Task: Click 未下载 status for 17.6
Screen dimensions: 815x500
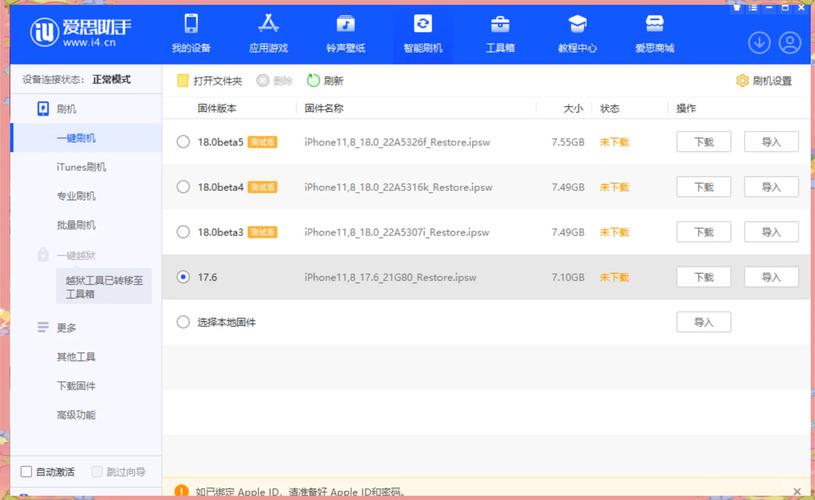Action: click(x=614, y=278)
